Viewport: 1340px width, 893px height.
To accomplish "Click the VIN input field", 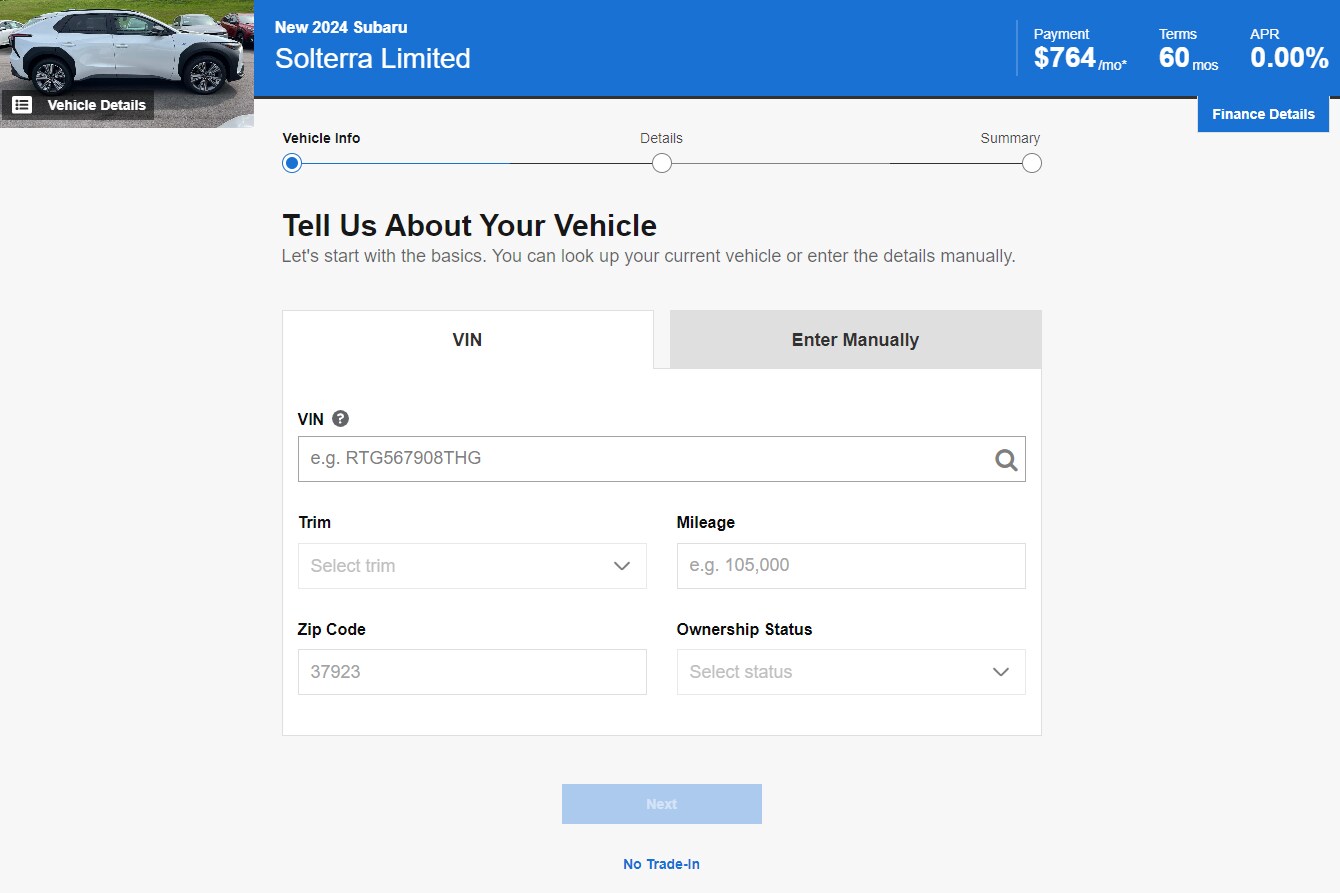I will [x=645, y=459].
